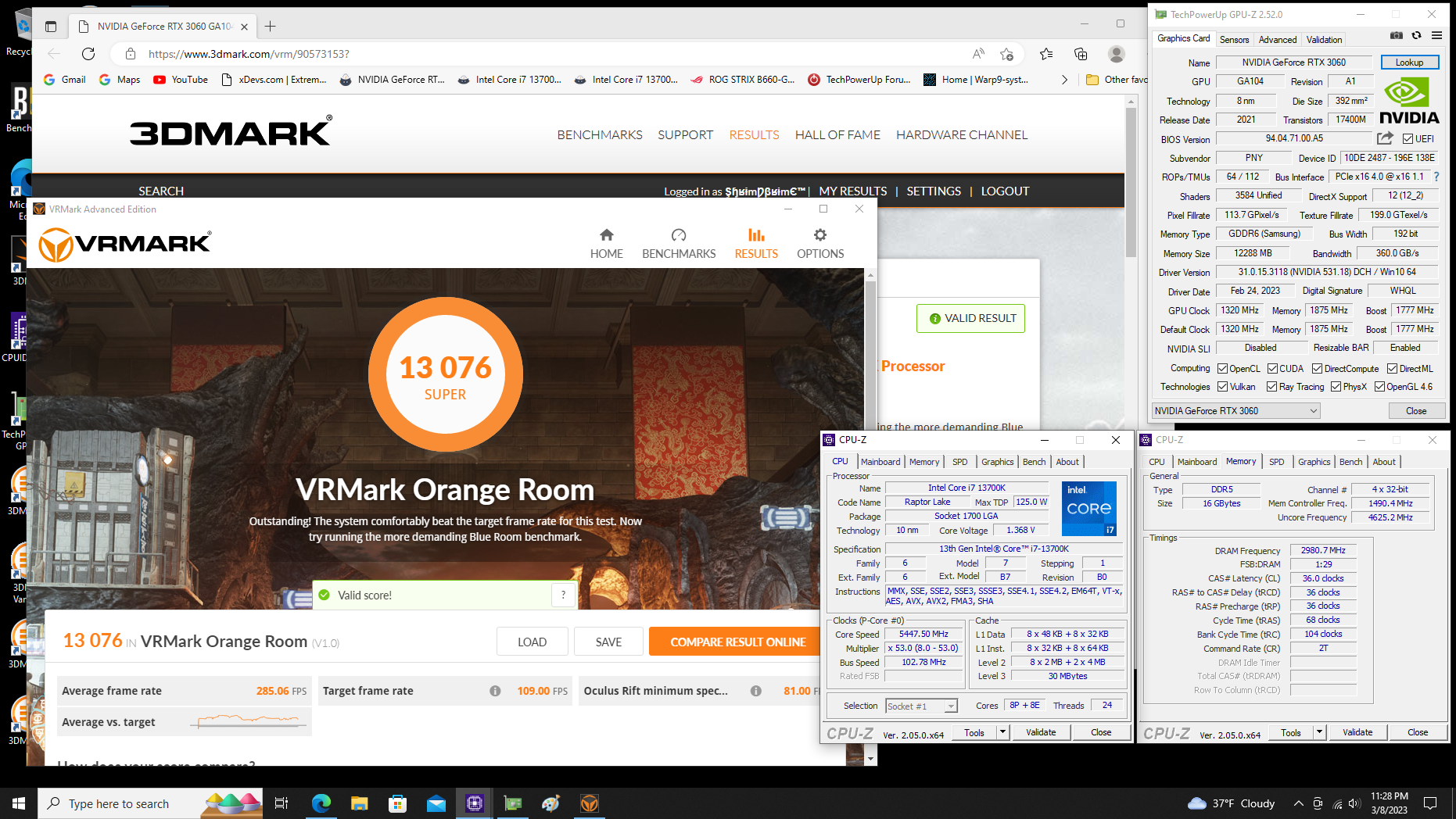The height and width of the screenshot is (819, 1456).
Task: Open HALL OF FAME on the 3DMark site
Action: tap(837, 134)
